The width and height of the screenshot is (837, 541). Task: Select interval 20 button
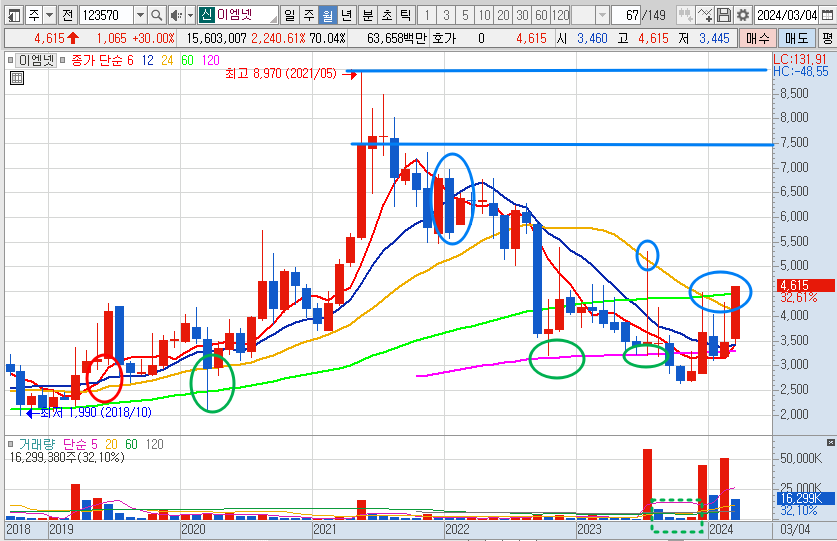click(x=503, y=15)
